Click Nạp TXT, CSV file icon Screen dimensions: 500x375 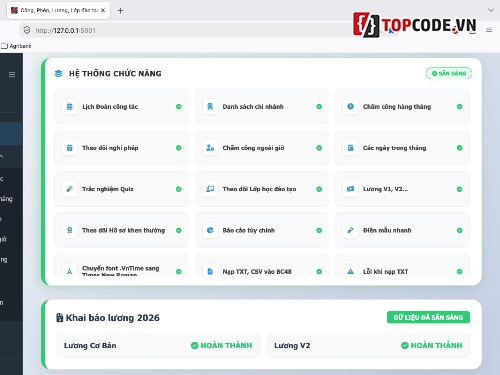click(x=210, y=271)
